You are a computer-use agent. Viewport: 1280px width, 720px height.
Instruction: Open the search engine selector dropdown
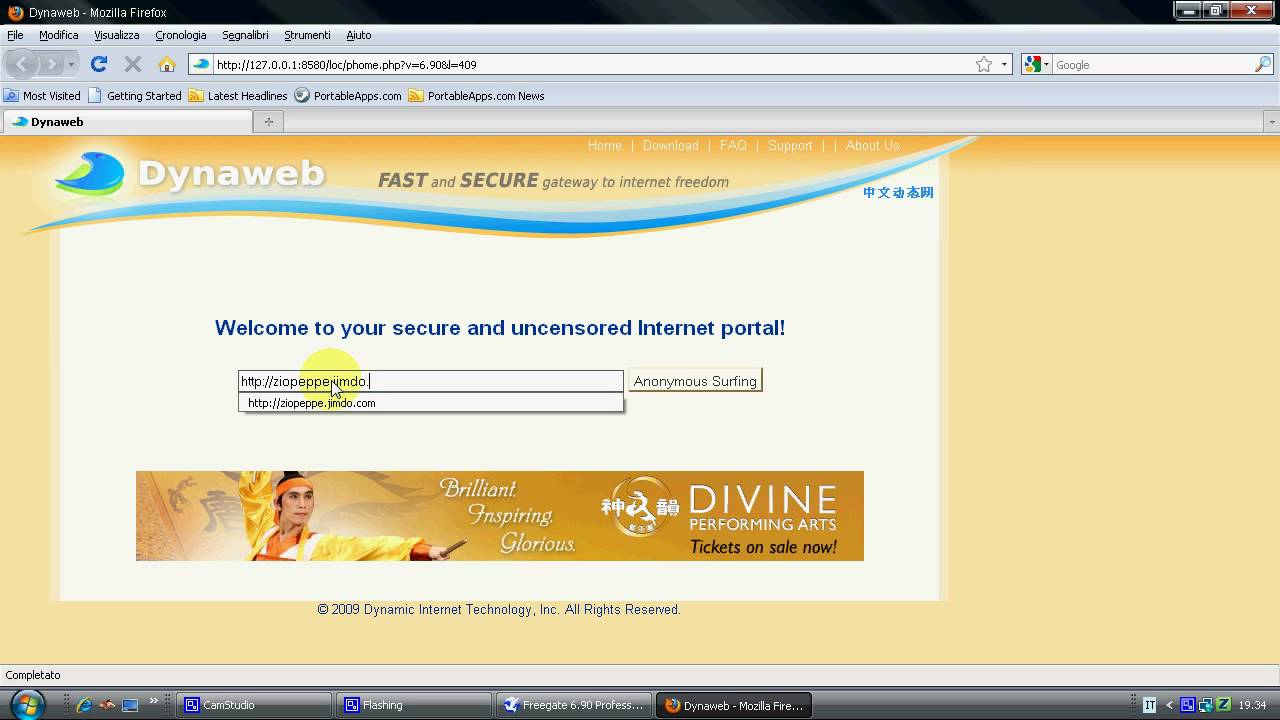1036,64
